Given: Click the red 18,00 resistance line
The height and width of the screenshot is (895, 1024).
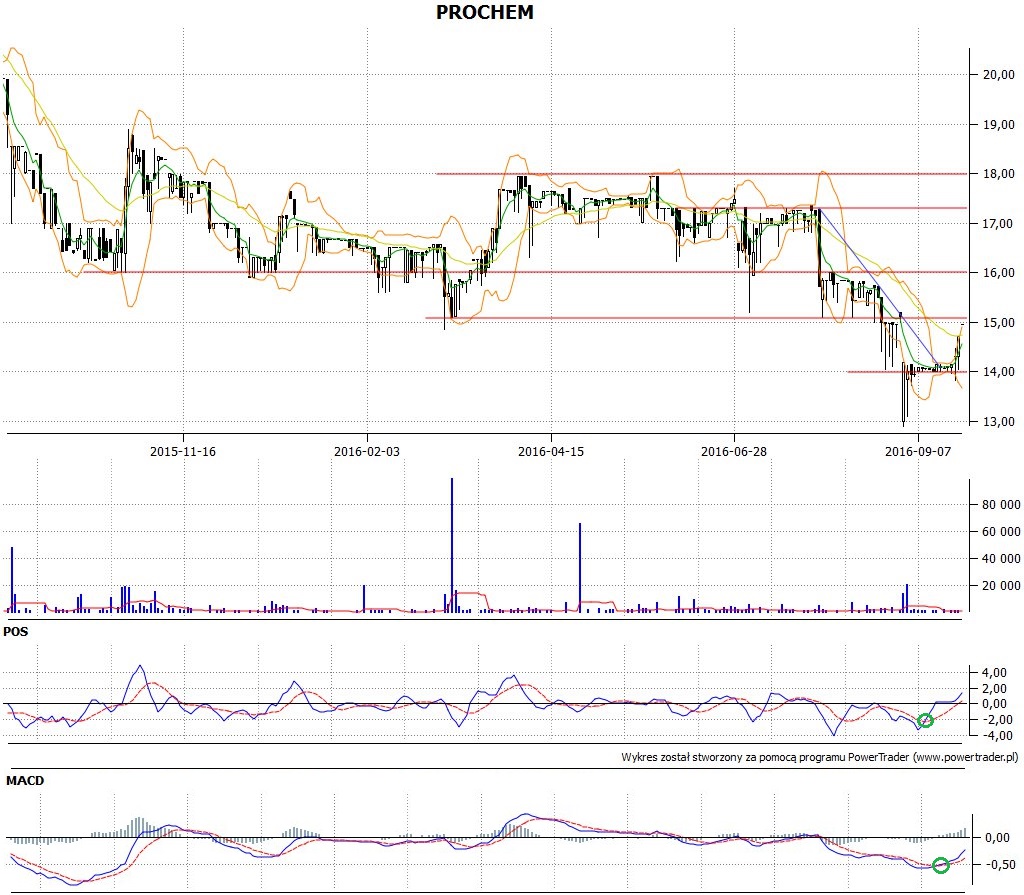Looking at the screenshot, I should (x=702, y=174).
